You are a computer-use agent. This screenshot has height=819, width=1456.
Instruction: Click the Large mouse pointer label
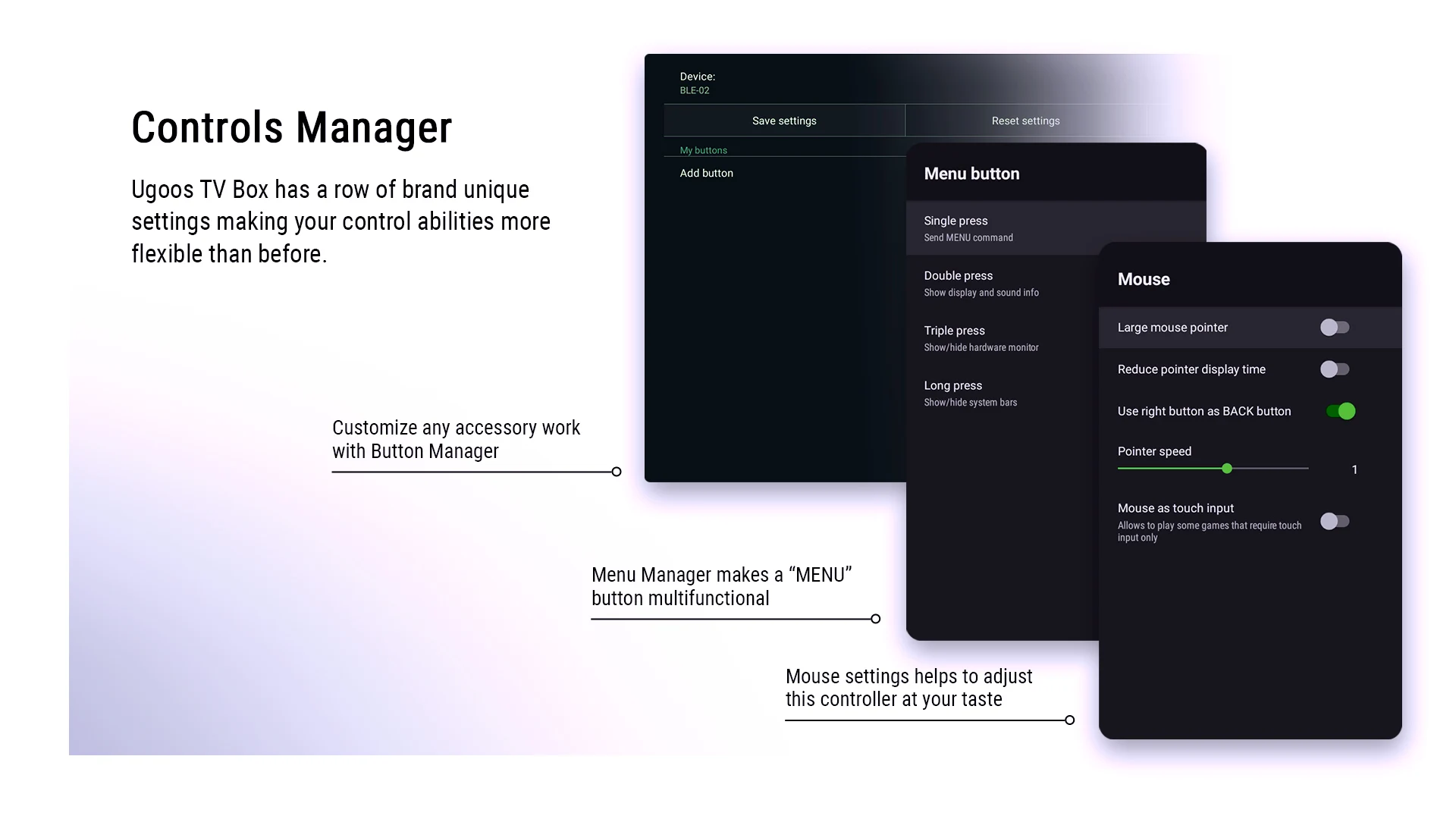(x=1172, y=328)
